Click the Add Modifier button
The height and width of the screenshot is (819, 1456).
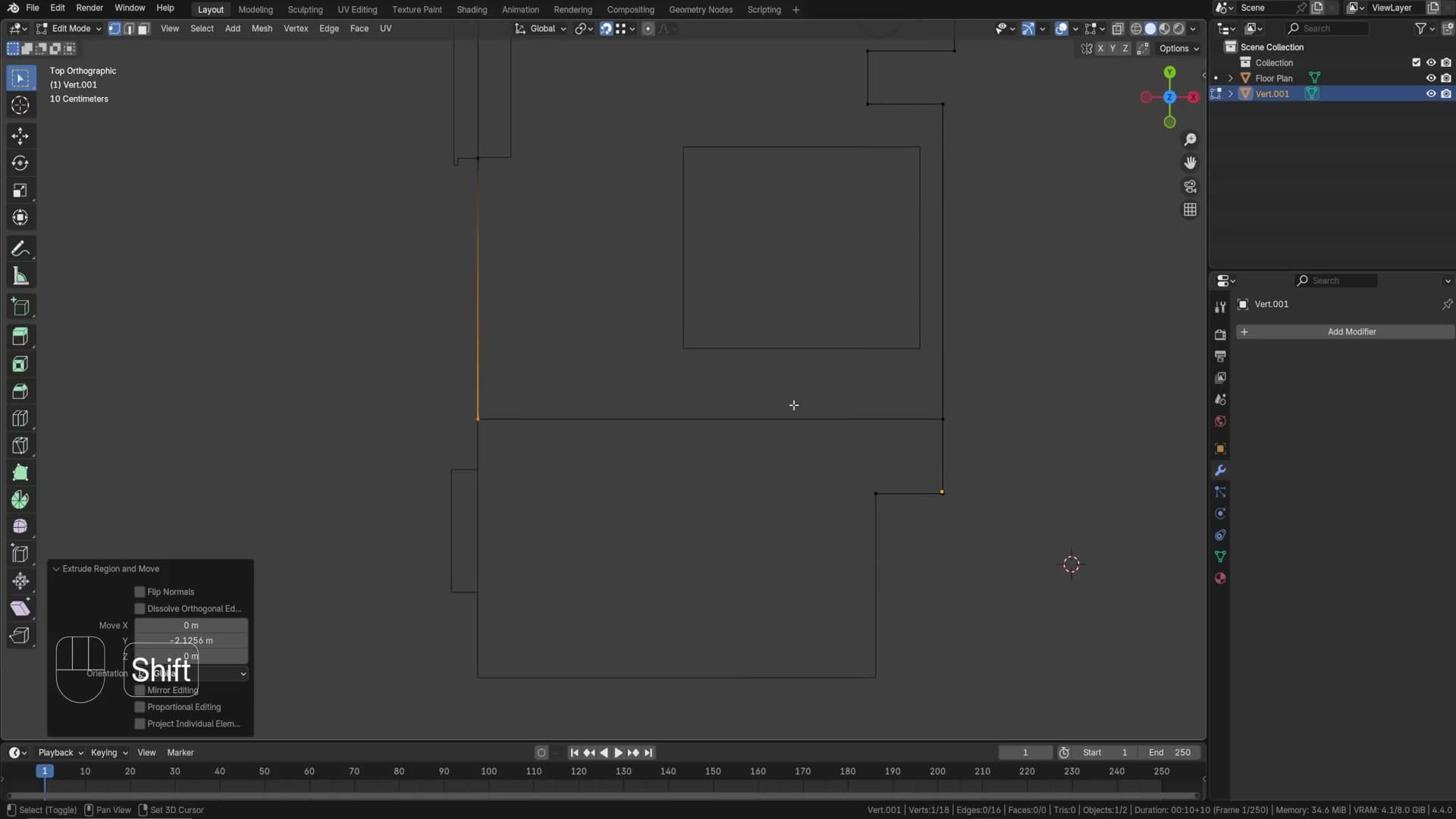pyautogui.click(x=1345, y=332)
